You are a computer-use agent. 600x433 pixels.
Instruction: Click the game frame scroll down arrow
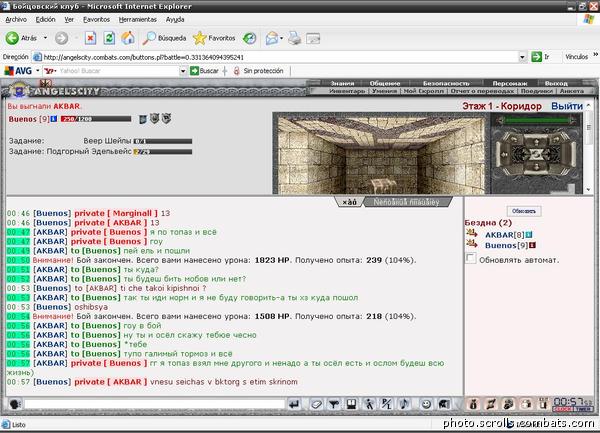[x=589, y=190]
